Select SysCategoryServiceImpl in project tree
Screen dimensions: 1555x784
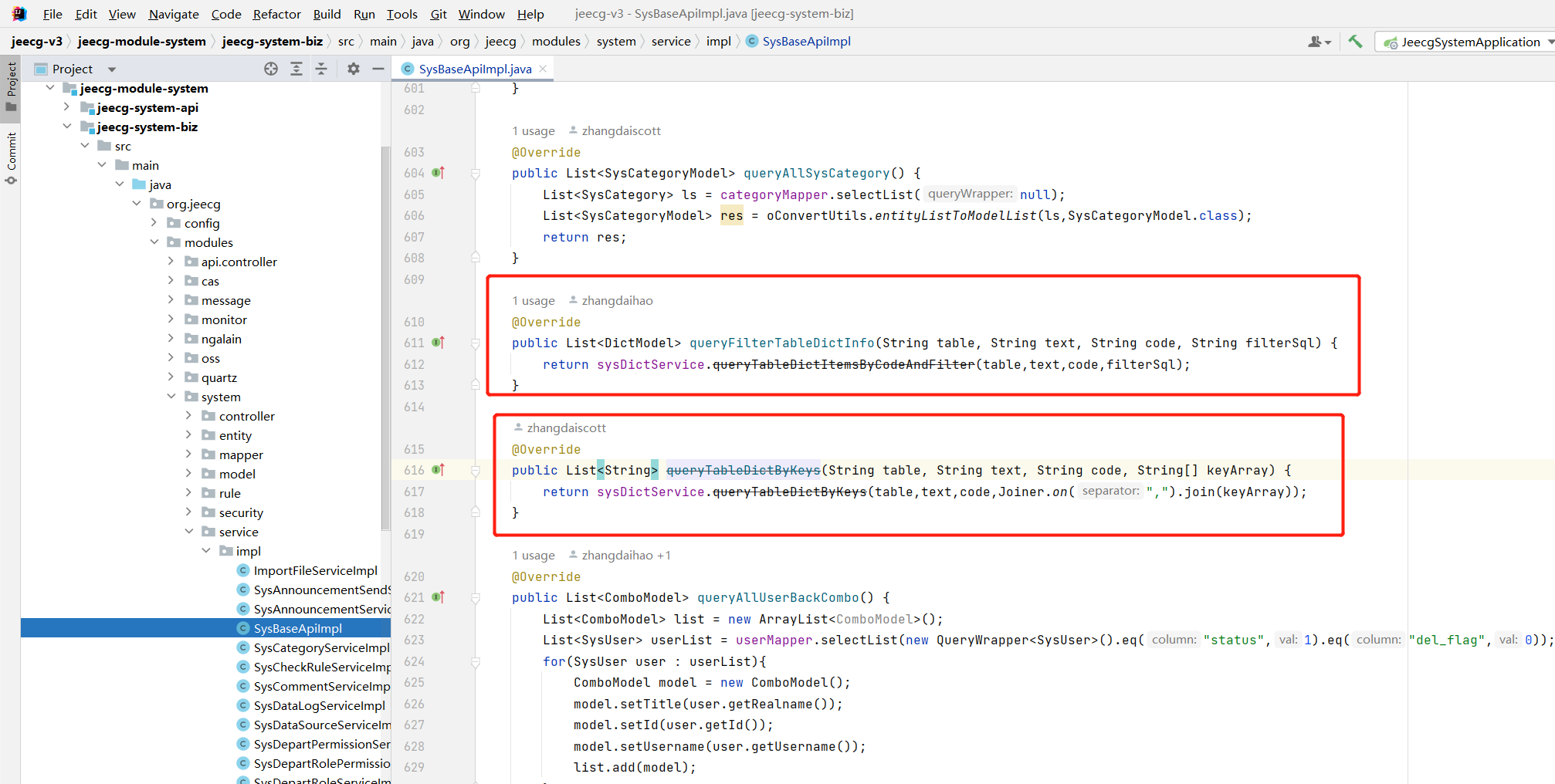pyautogui.click(x=321, y=647)
